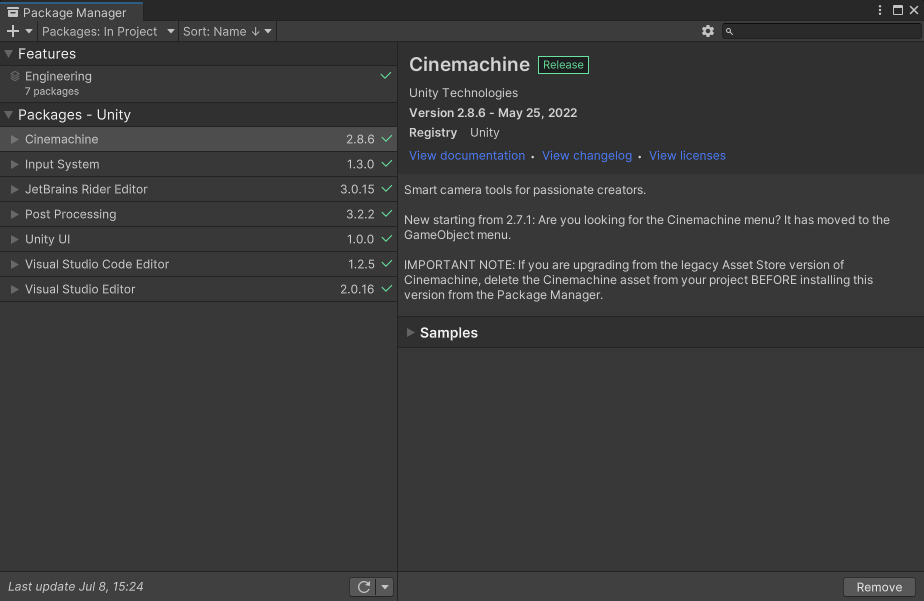This screenshot has height=601, width=924.
Task: Expand JetBrains Rider Editor versions arrow
Action: tap(15, 189)
